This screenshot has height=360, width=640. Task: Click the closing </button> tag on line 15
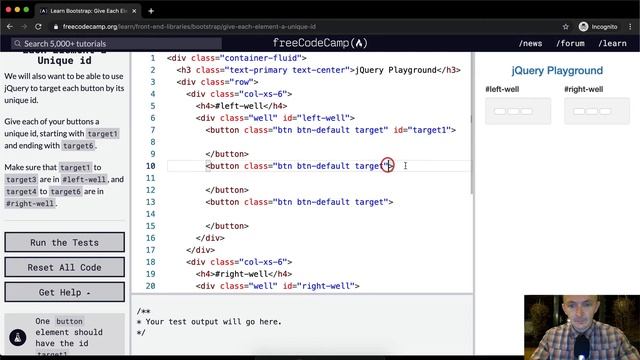[x=227, y=226]
